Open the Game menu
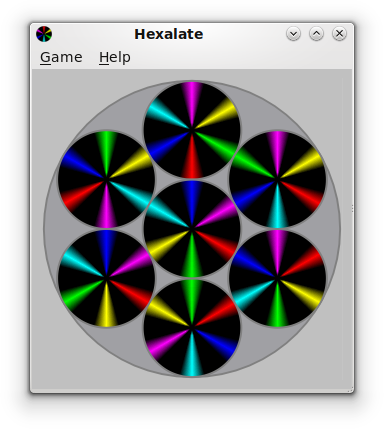This screenshot has width=384, height=429. coord(61,57)
